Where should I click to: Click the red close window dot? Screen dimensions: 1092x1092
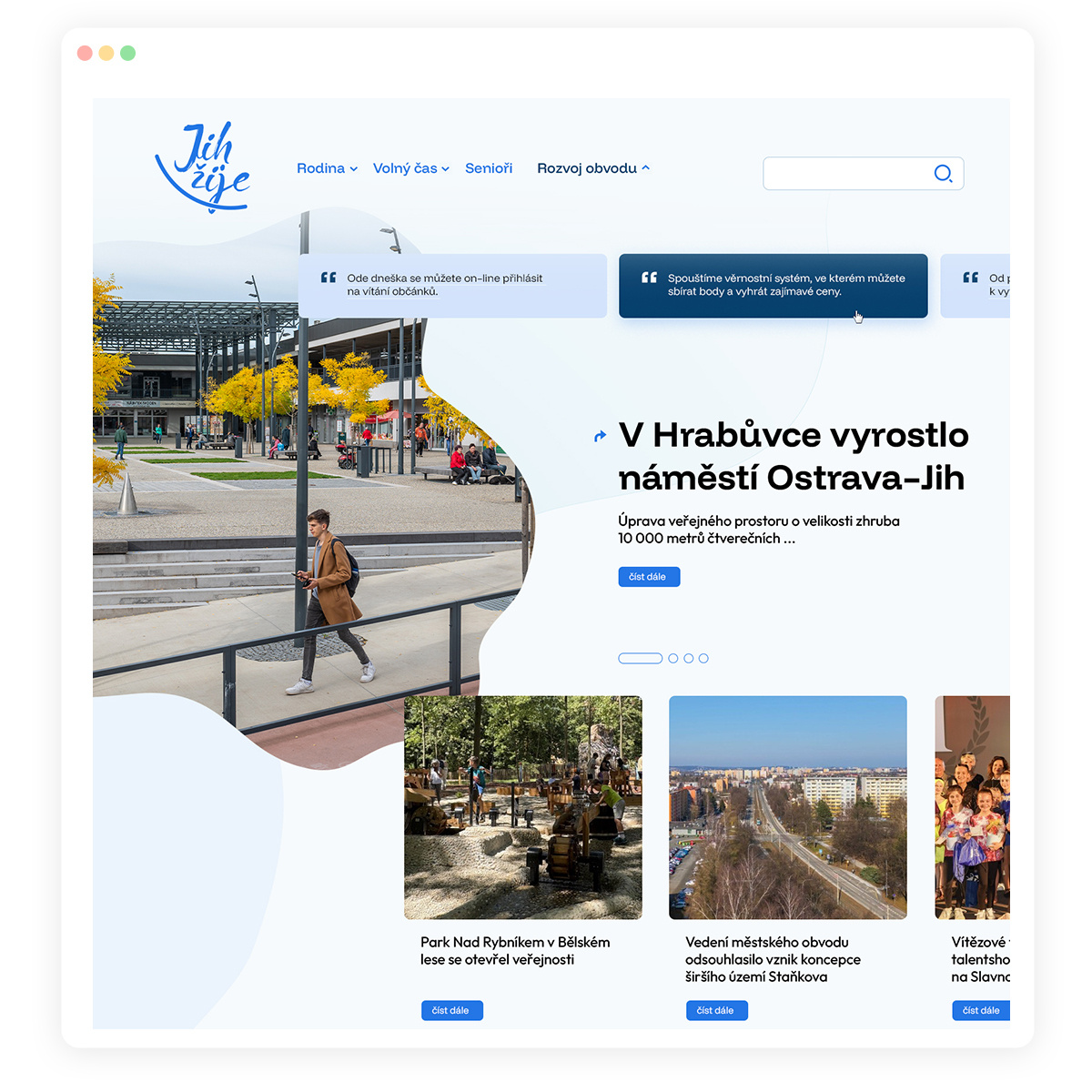85,53
